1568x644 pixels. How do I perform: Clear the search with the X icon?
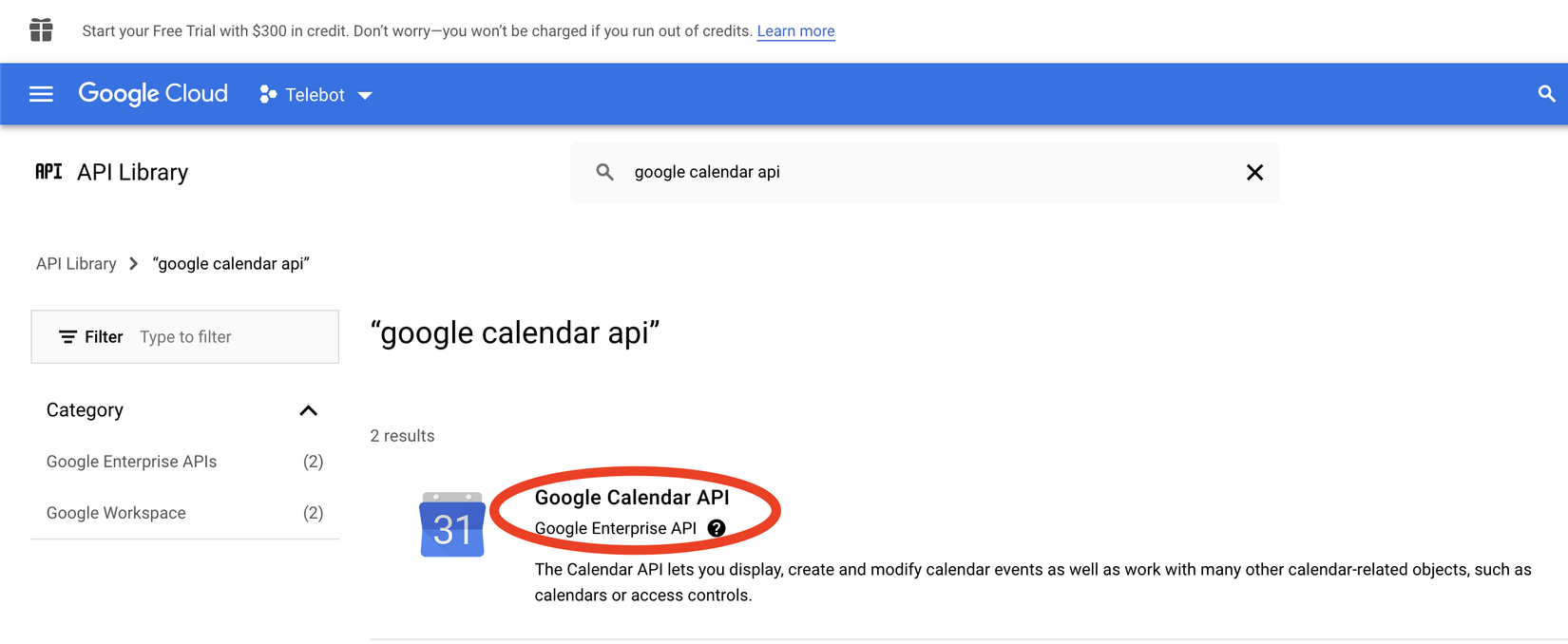click(1254, 172)
